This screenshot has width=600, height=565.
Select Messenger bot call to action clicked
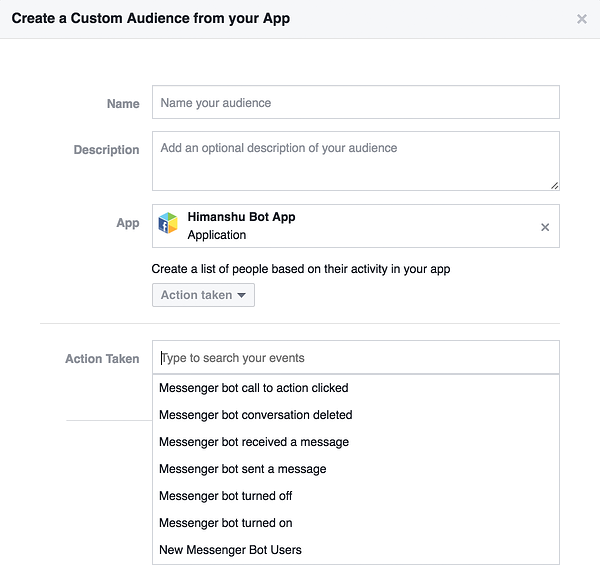(x=254, y=388)
